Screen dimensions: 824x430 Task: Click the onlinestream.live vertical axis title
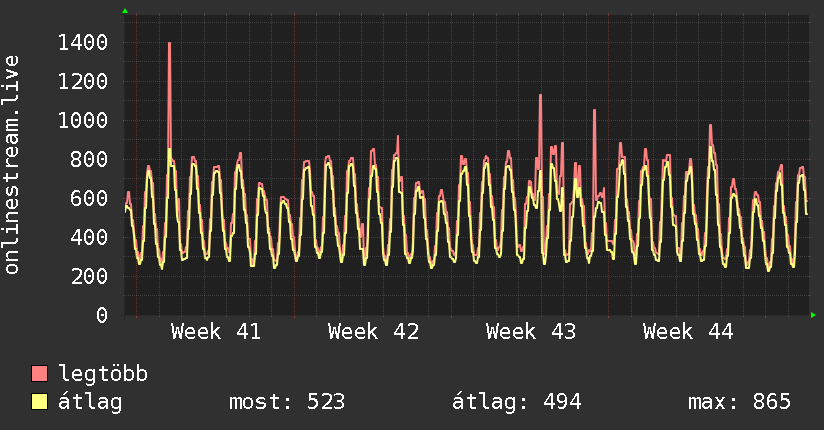tap(12, 165)
